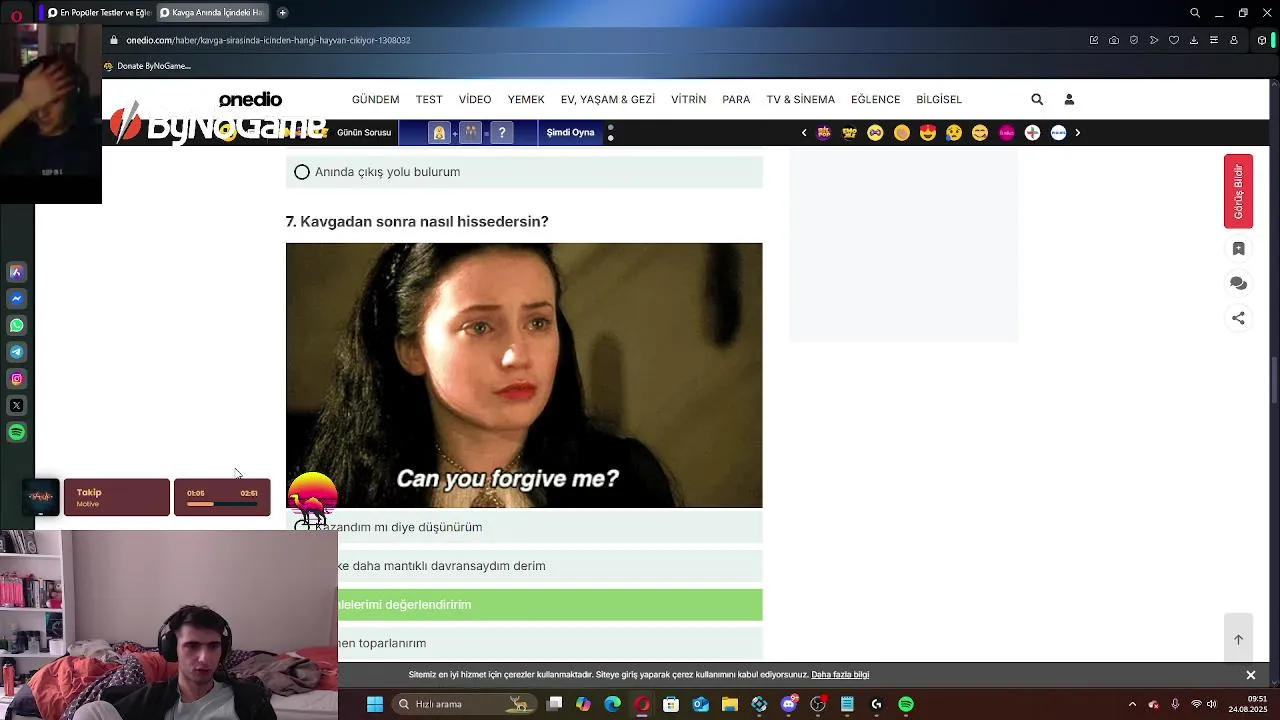Open Messenger in Opera sidebar

coord(17,299)
